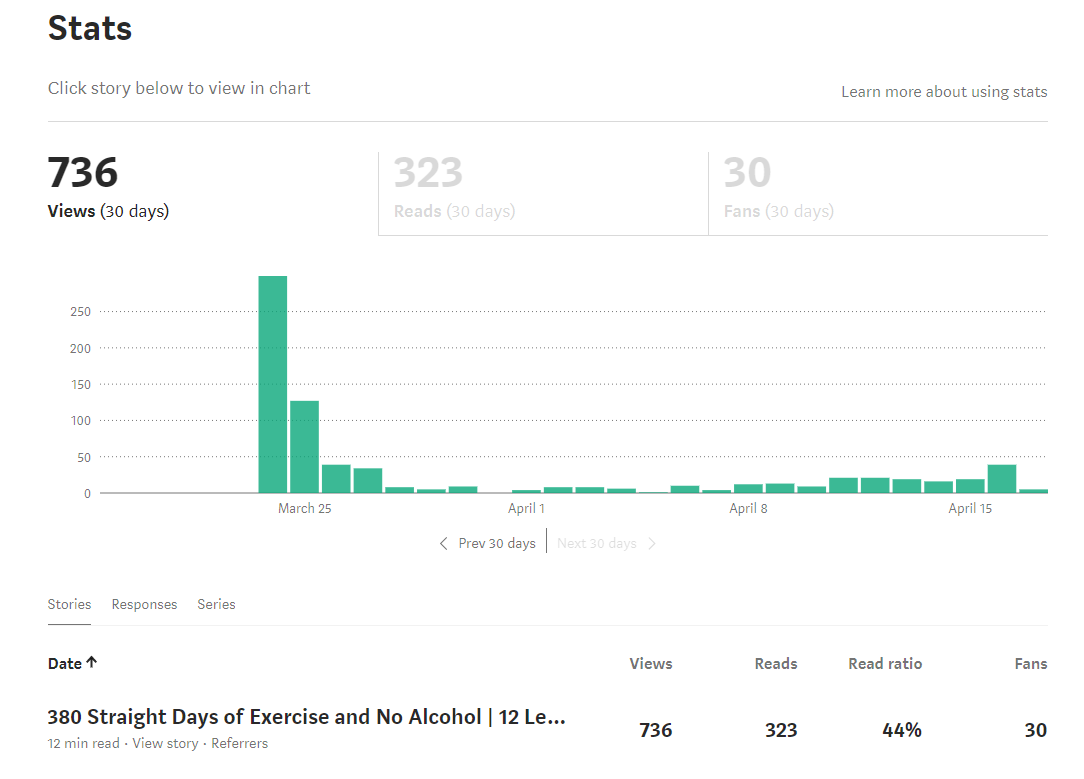This screenshot has height=779, width=1084.
Task: Open the Series tab
Action: pyautogui.click(x=216, y=604)
